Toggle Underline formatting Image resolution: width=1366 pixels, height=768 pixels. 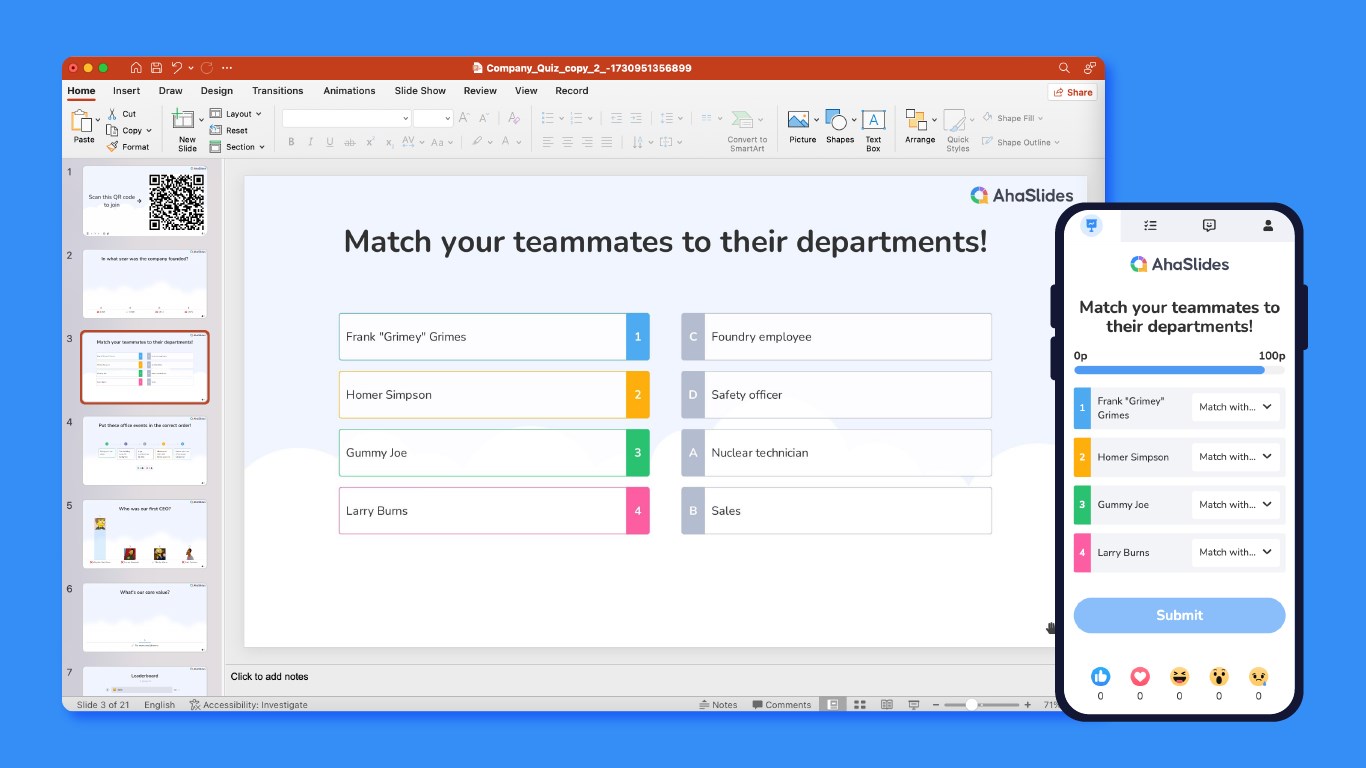tap(330, 142)
